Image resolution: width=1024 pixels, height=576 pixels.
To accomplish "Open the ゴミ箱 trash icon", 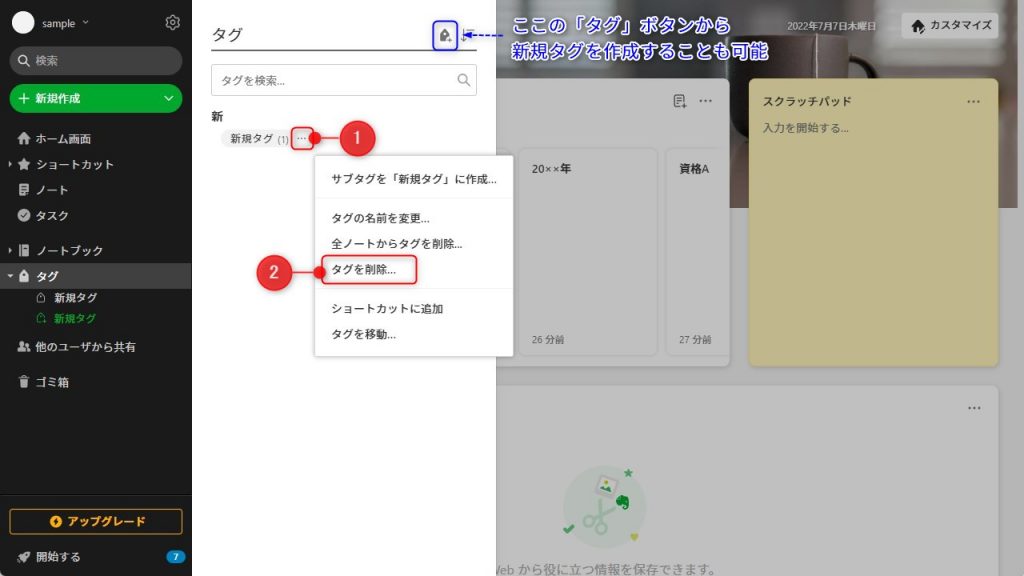I will 24,382.
